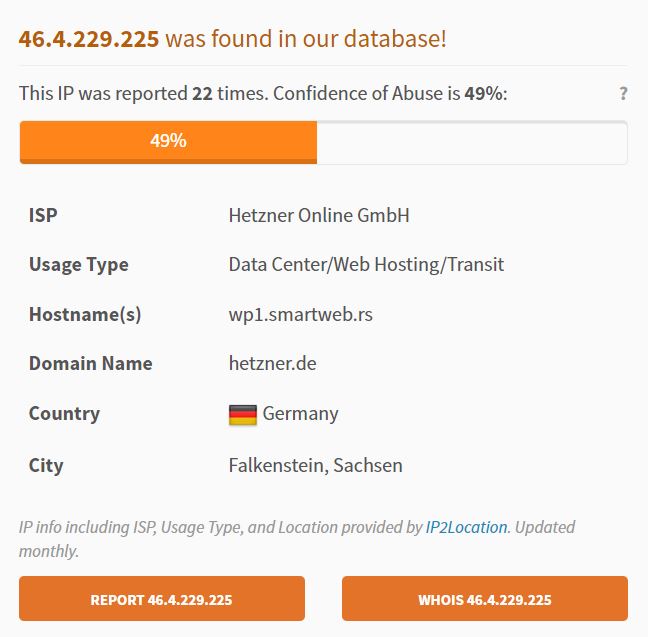Image resolution: width=648 pixels, height=637 pixels.
Task: Click the Usage Type row label
Action: 79,265
